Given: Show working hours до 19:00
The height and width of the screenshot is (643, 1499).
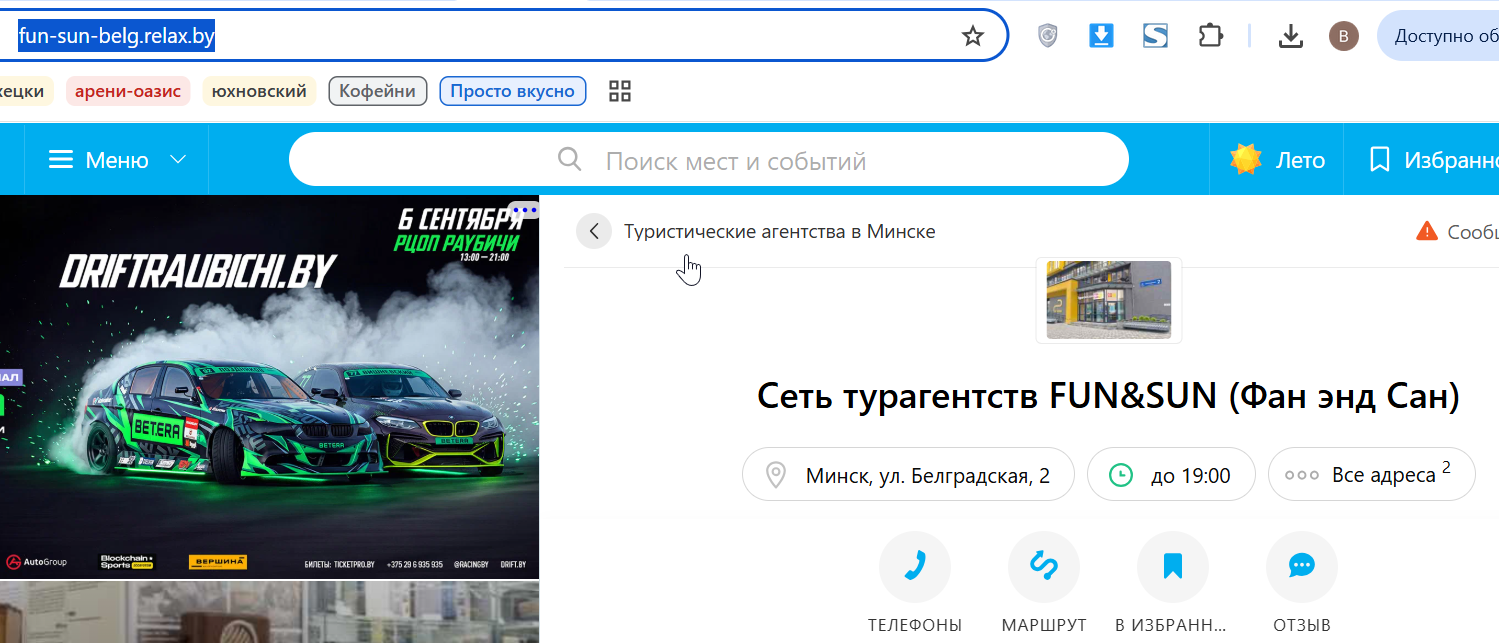Looking at the screenshot, I should coord(1171,475).
